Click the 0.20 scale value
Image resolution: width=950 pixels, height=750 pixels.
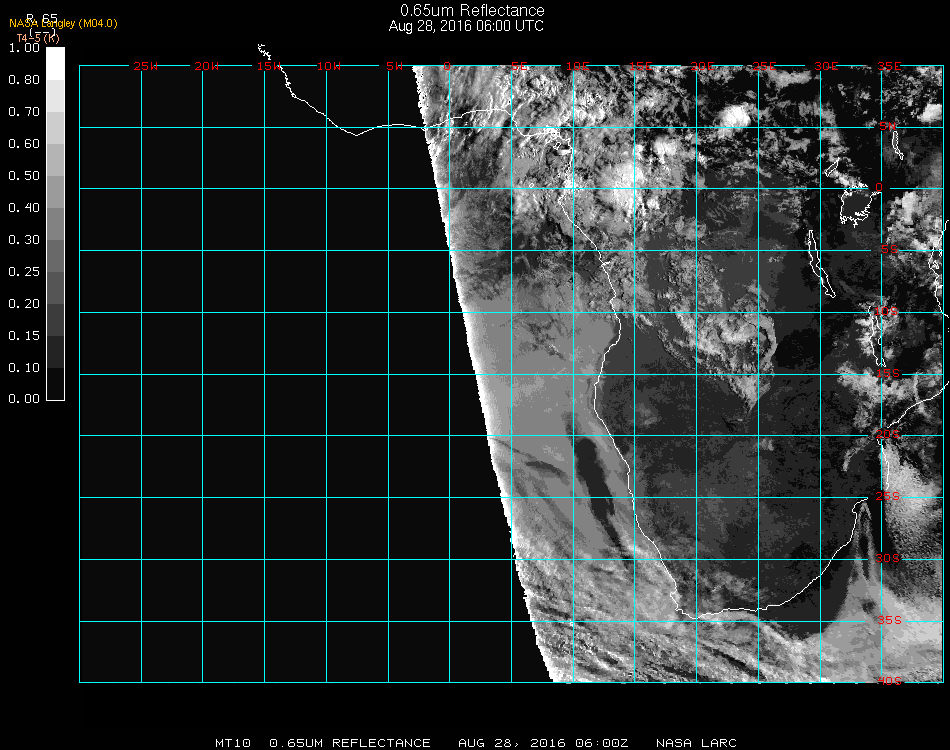tap(24, 304)
